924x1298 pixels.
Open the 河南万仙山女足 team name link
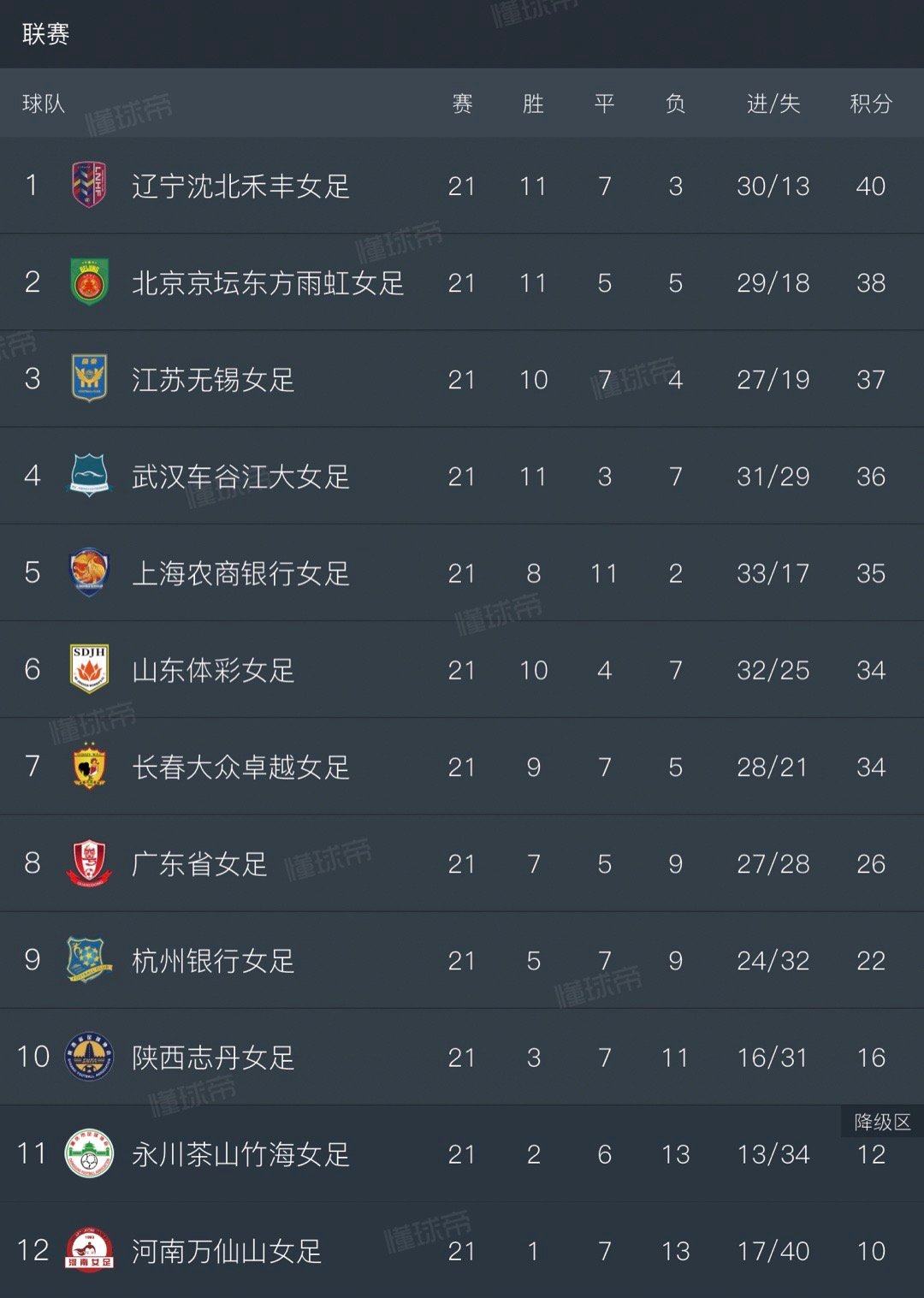pyautogui.click(x=227, y=1251)
